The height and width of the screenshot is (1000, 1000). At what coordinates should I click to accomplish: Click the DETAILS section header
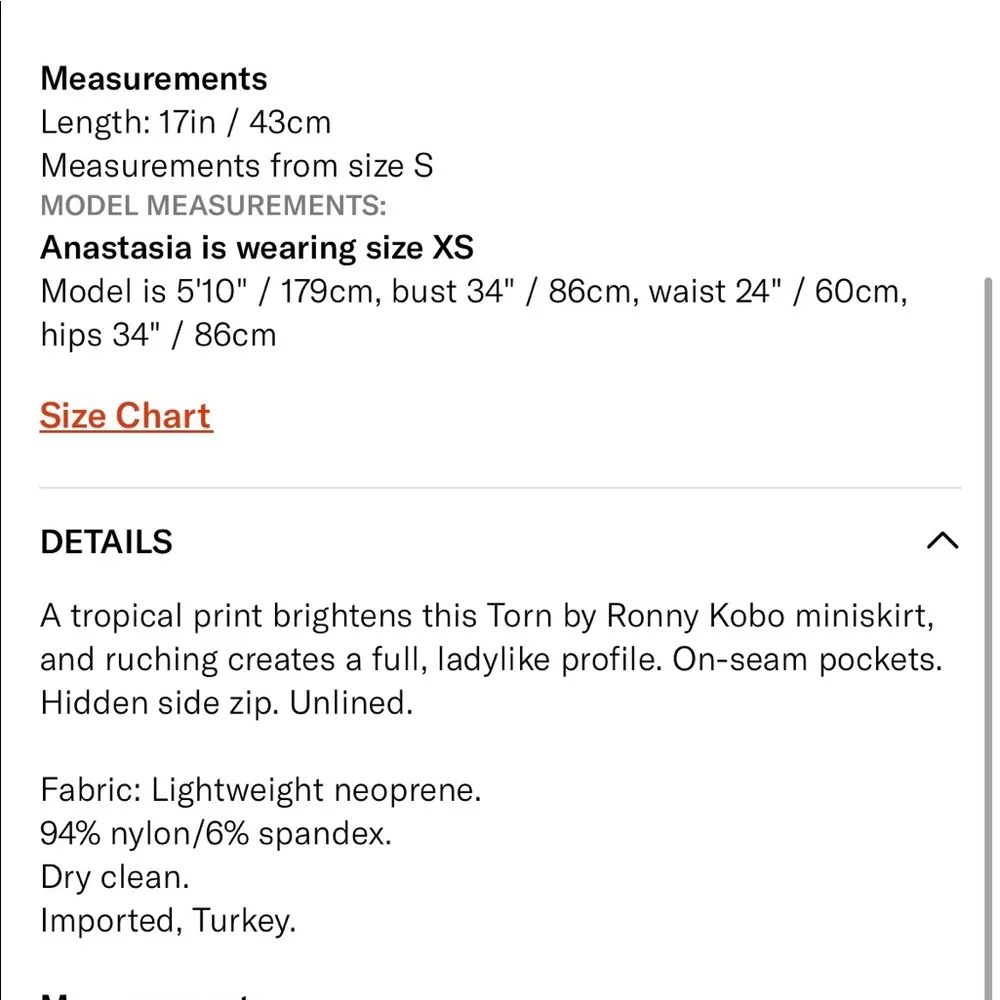pos(106,541)
